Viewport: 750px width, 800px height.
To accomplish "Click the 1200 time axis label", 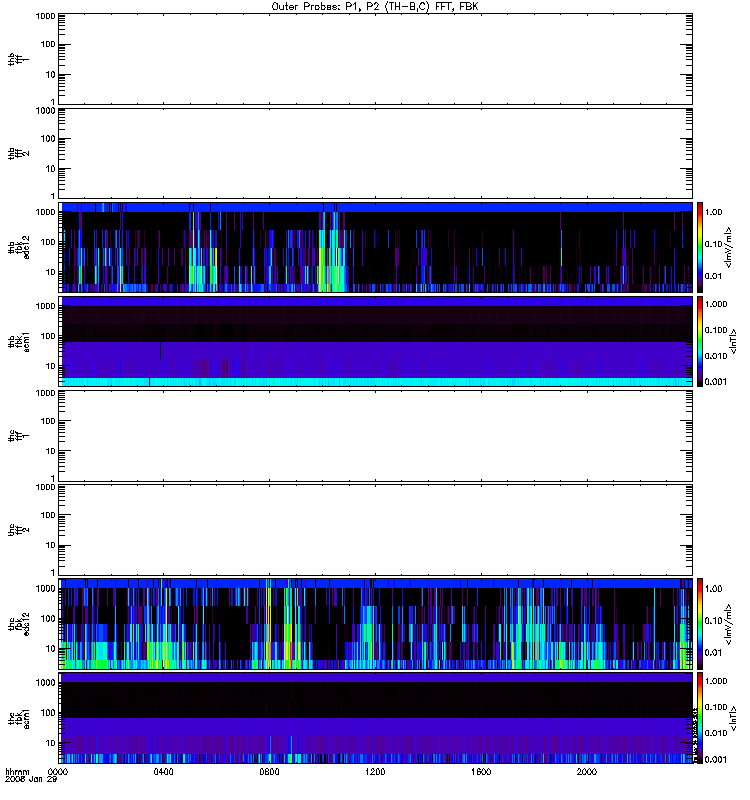I will pos(375,772).
